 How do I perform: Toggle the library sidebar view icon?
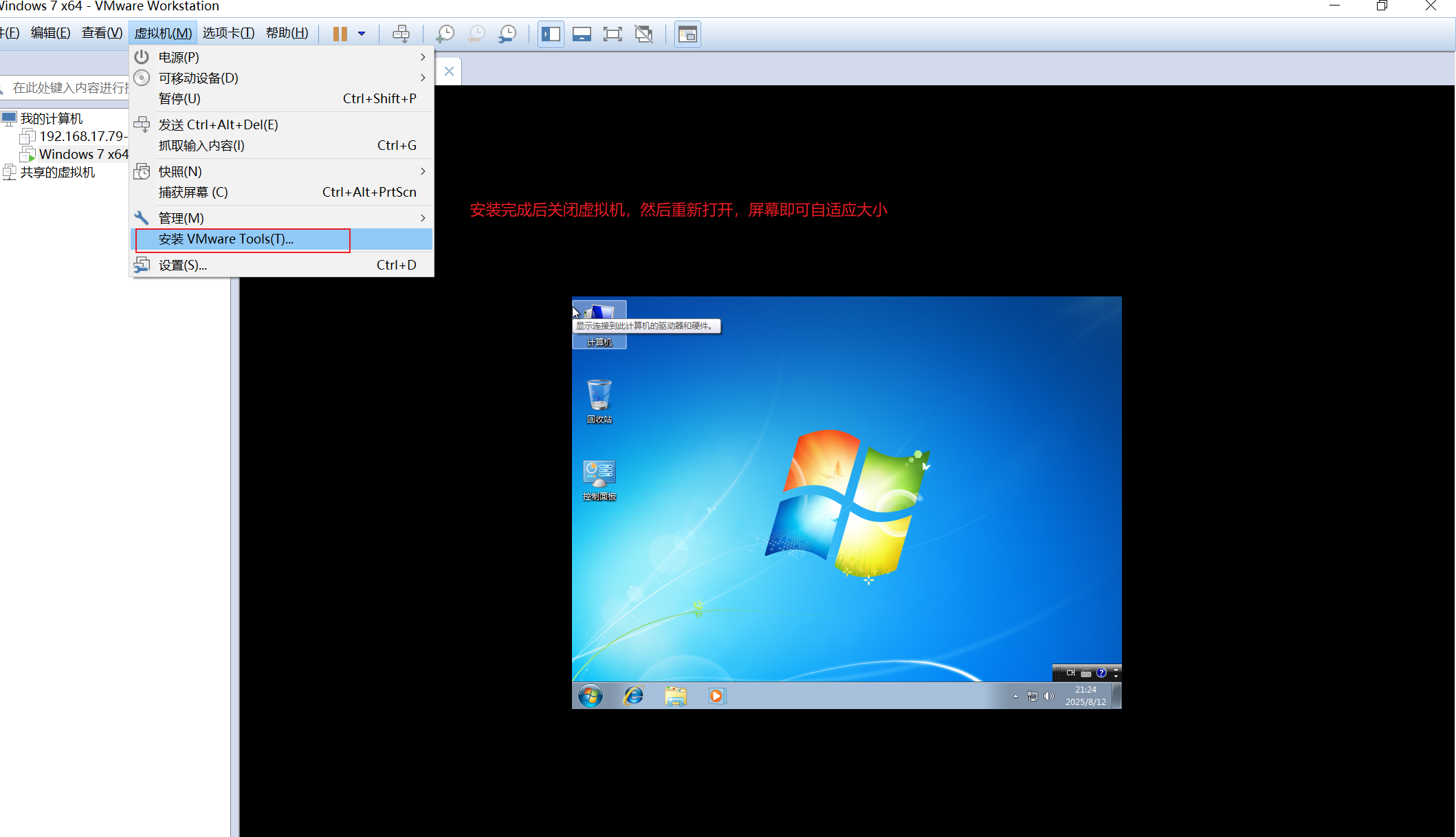tap(551, 34)
